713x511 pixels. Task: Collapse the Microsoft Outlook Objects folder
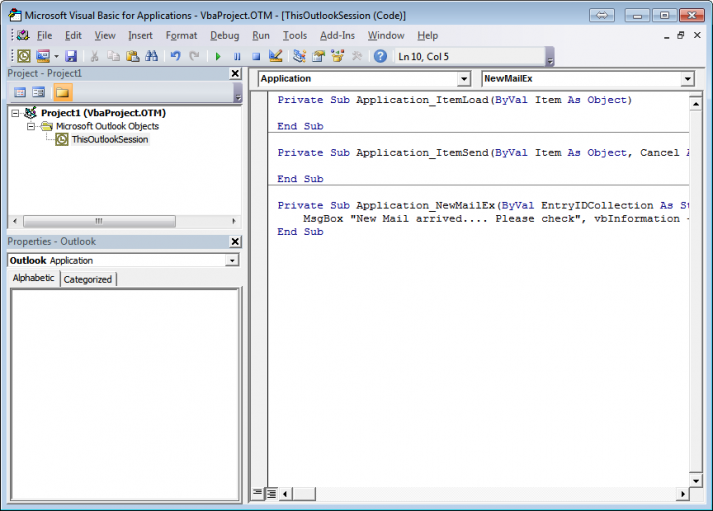click(x=31, y=127)
